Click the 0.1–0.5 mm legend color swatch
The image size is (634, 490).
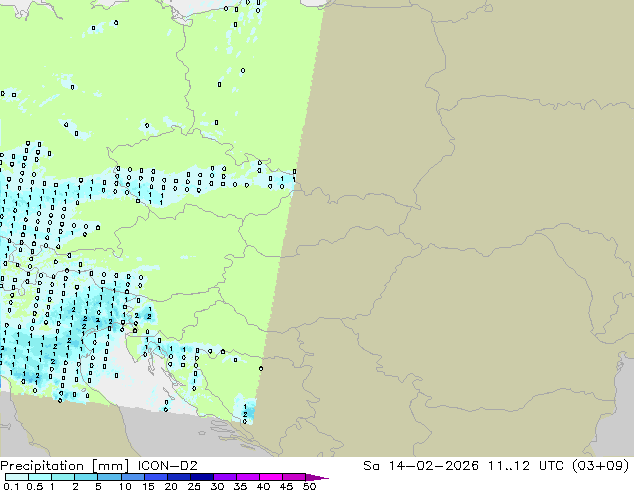tap(17, 477)
